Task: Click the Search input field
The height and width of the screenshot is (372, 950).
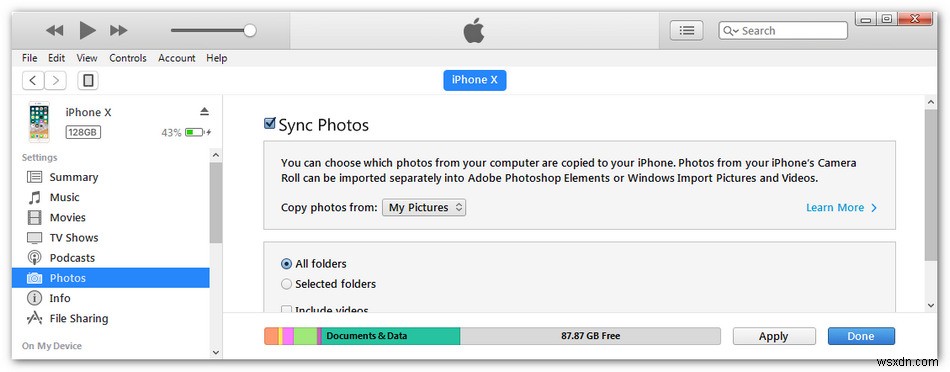Action: click(783, 31)
